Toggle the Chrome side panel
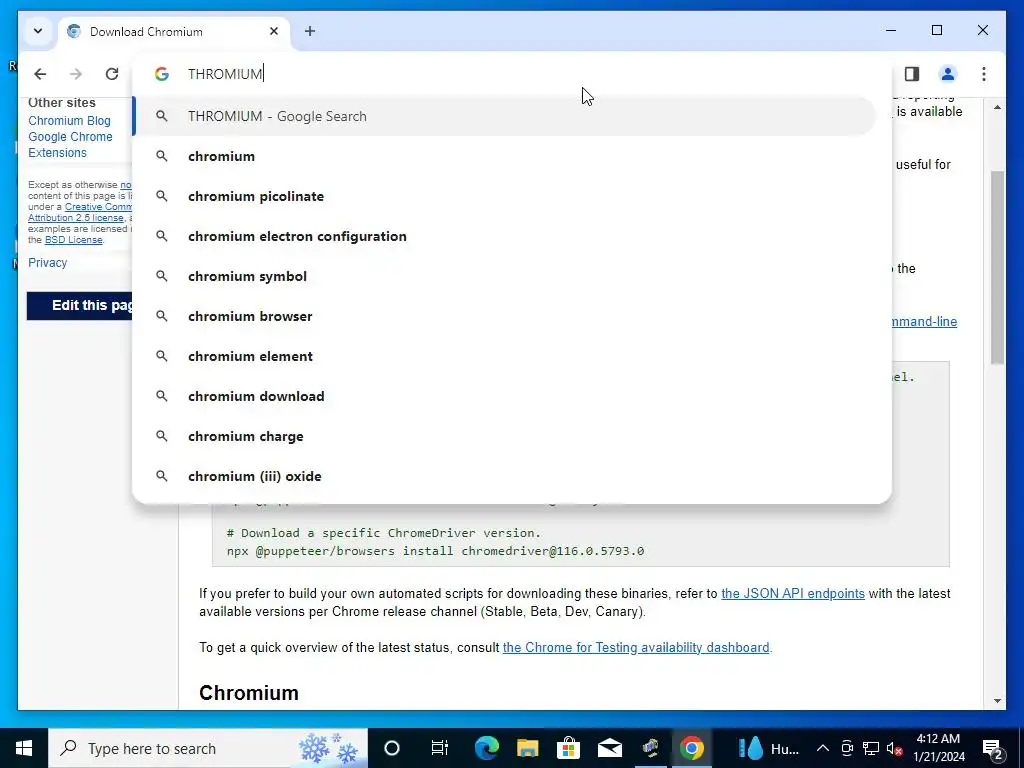The image size is (1024, 768). tap(912, 74)
